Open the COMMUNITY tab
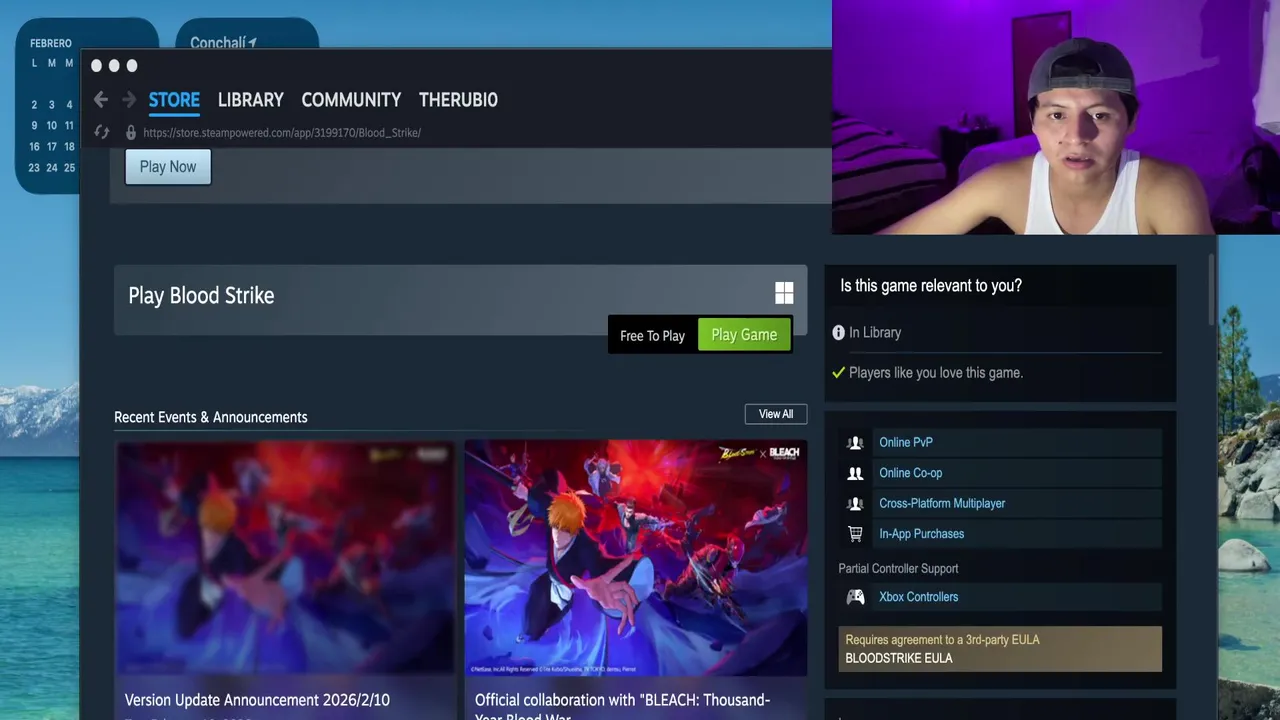 click(351, 100)
